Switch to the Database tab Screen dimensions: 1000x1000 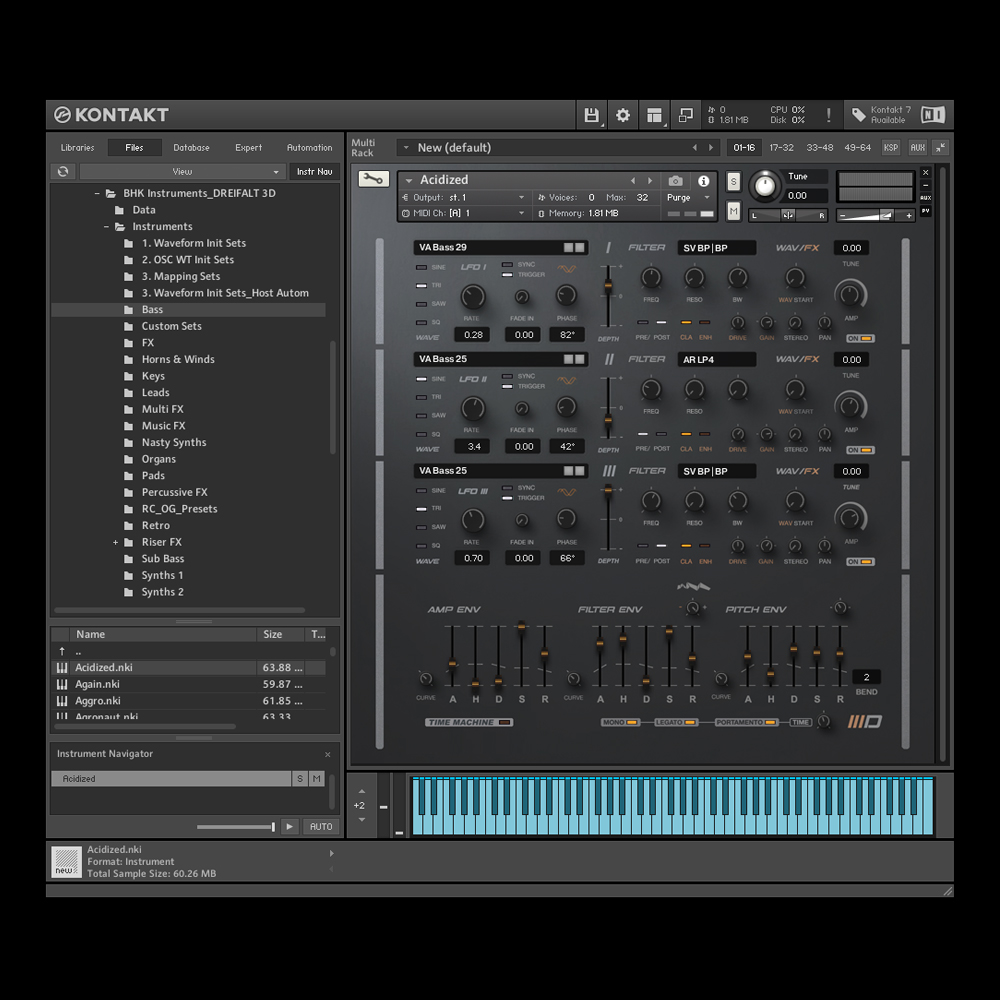[191, 148]
